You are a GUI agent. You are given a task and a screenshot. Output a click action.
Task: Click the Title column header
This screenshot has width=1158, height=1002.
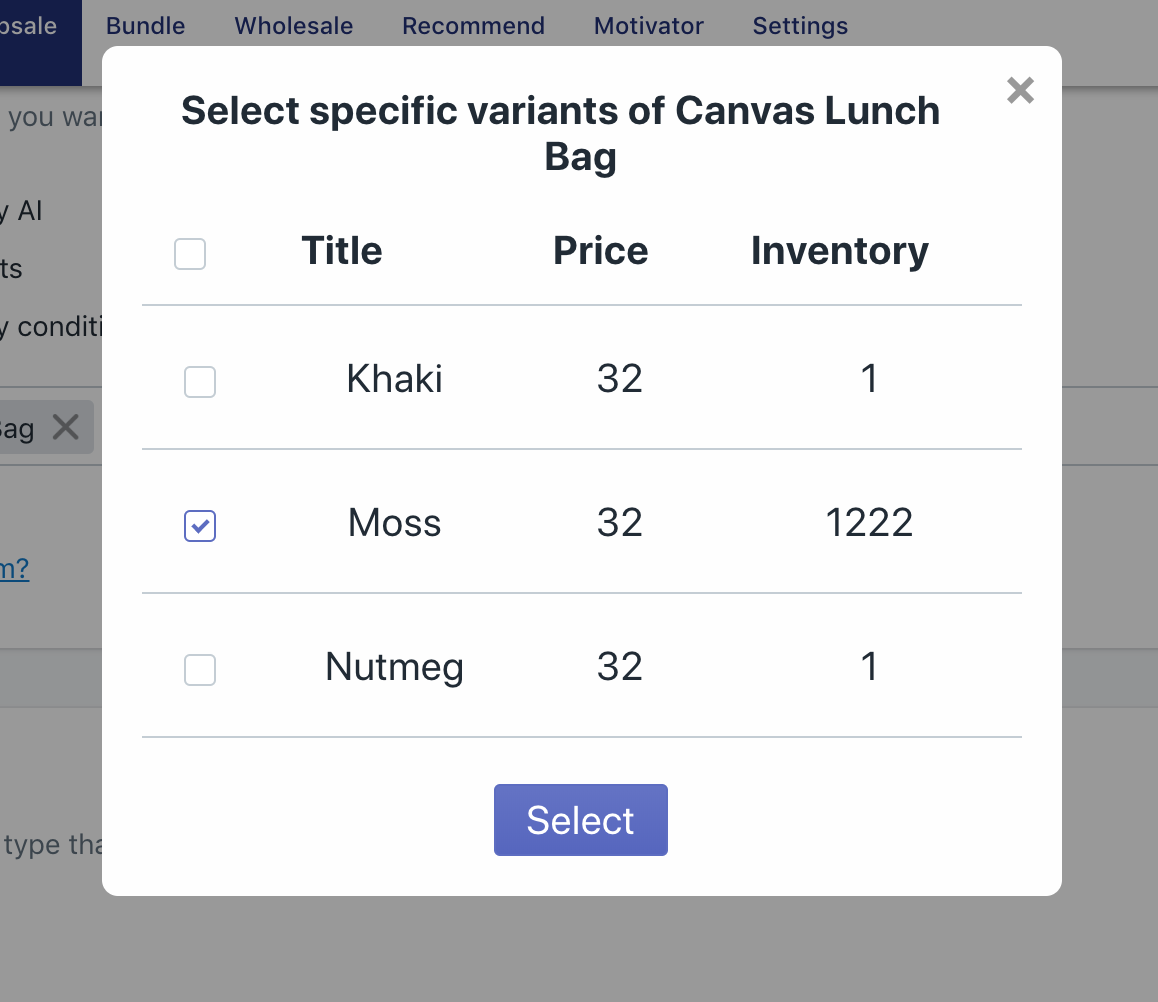341,251
